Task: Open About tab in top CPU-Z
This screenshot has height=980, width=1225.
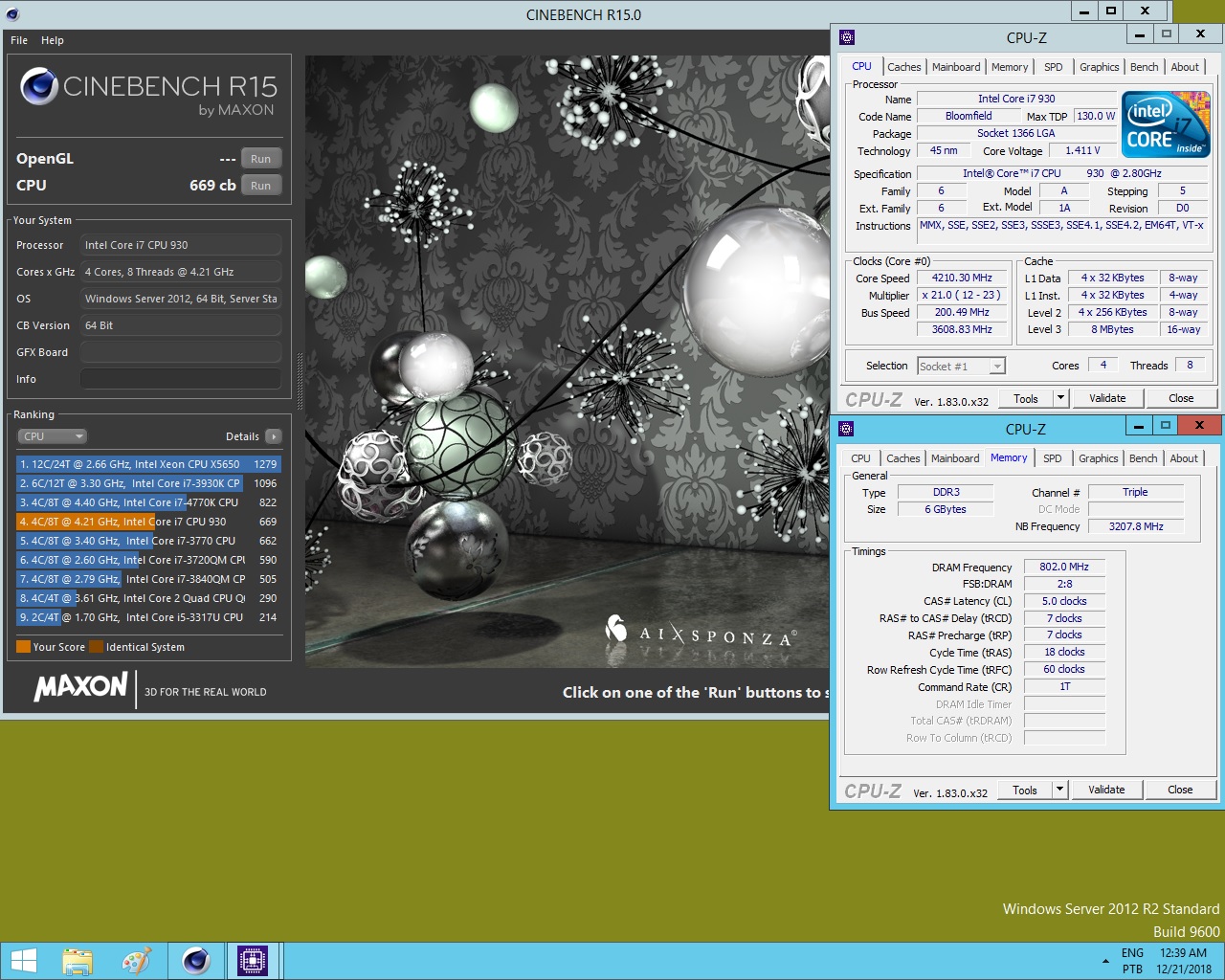Action: (1185, 67)
